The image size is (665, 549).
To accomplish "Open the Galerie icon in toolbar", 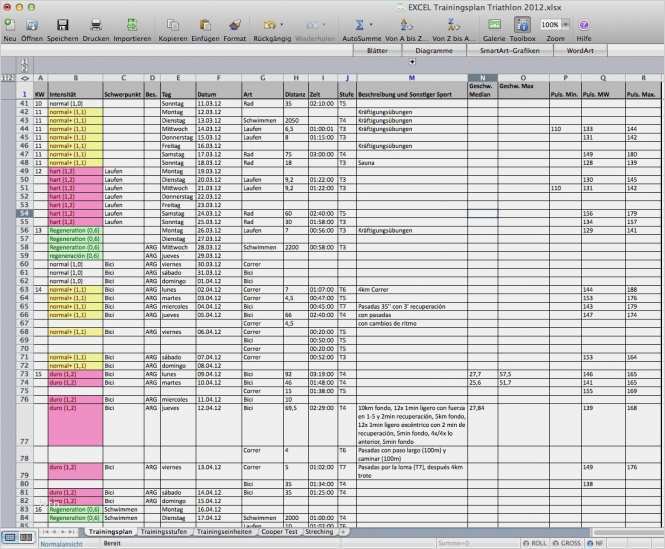I will coord(494,24).
